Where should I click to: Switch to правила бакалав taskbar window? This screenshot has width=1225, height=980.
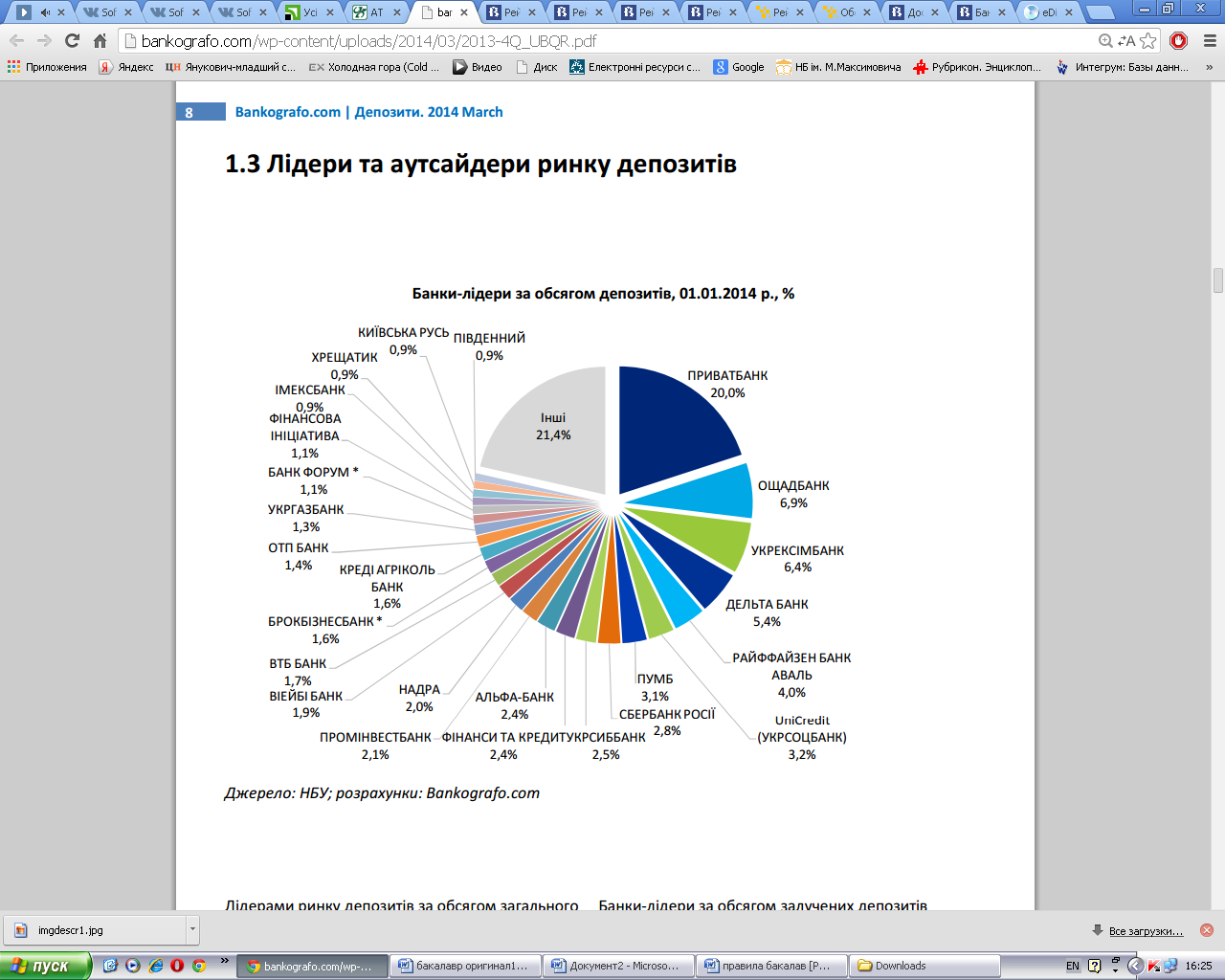[773, 966]
